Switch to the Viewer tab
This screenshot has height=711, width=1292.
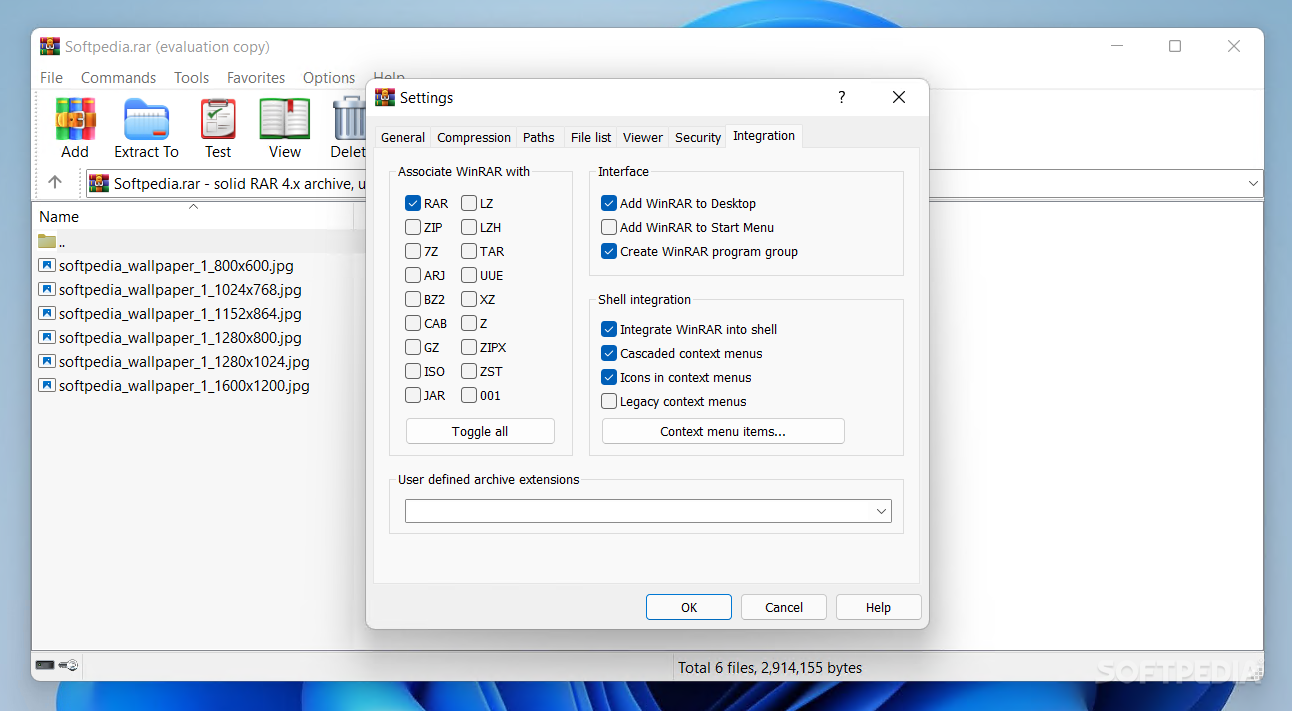point(642,137)
